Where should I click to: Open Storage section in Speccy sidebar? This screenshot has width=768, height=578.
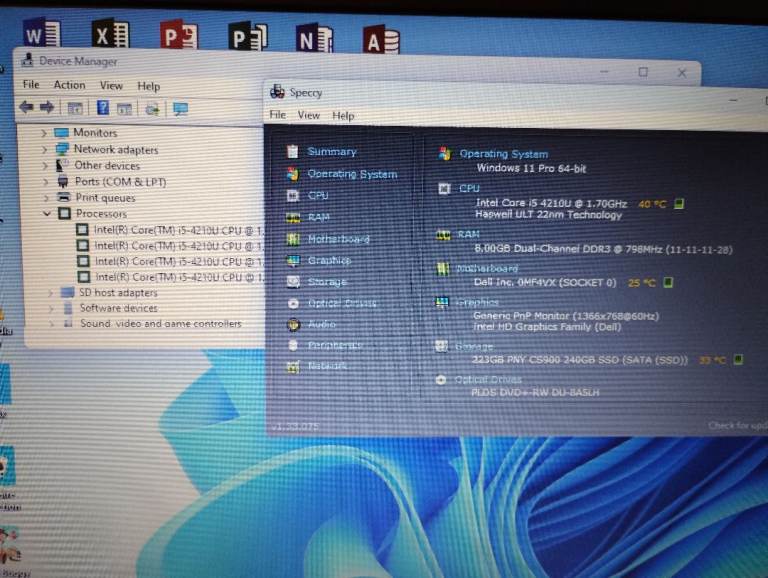[x=327, y=282]
